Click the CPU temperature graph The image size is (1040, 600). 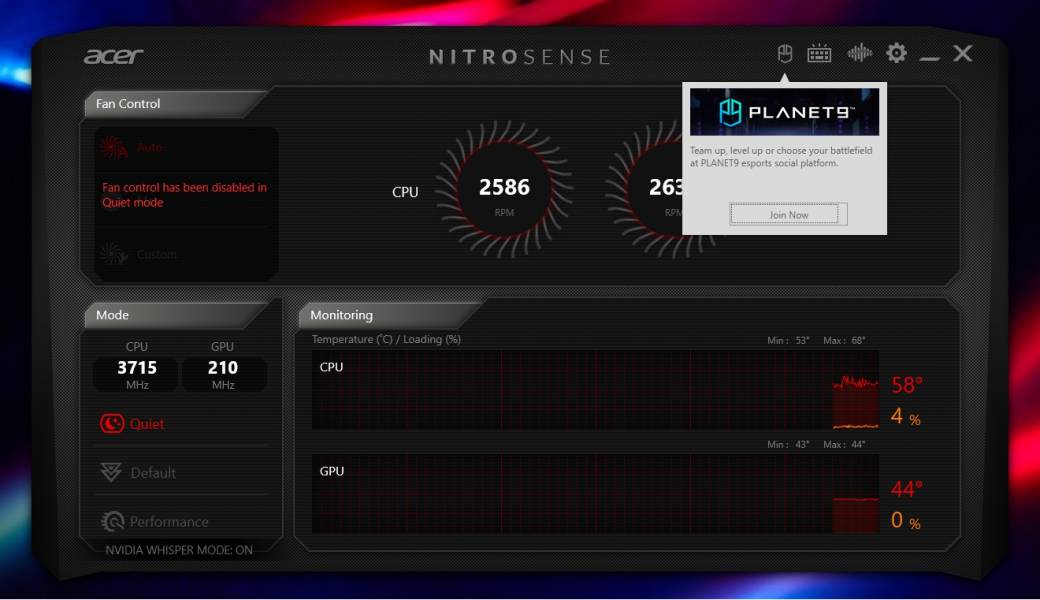click(595, 390)
